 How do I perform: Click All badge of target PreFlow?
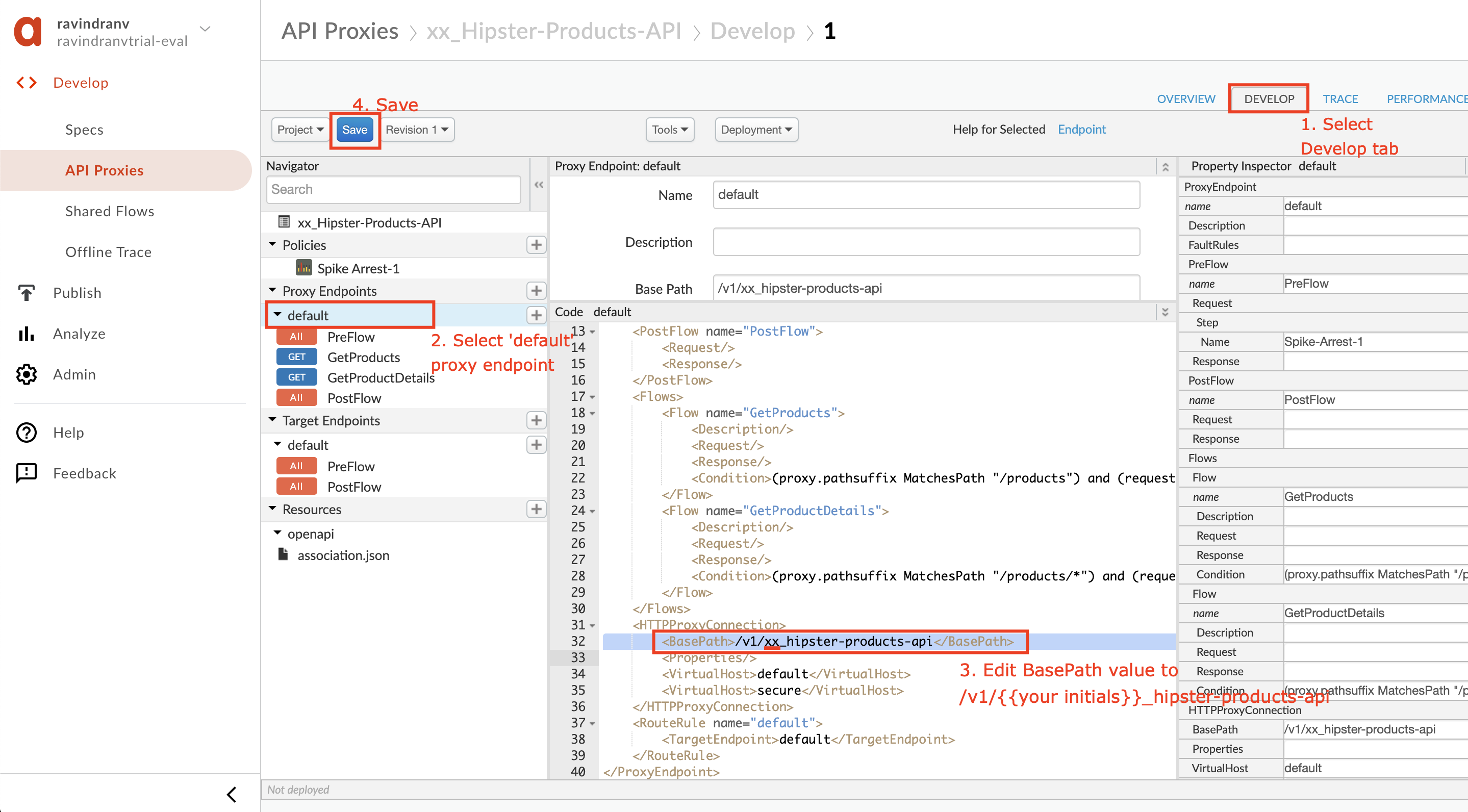[x=296, y=466]
